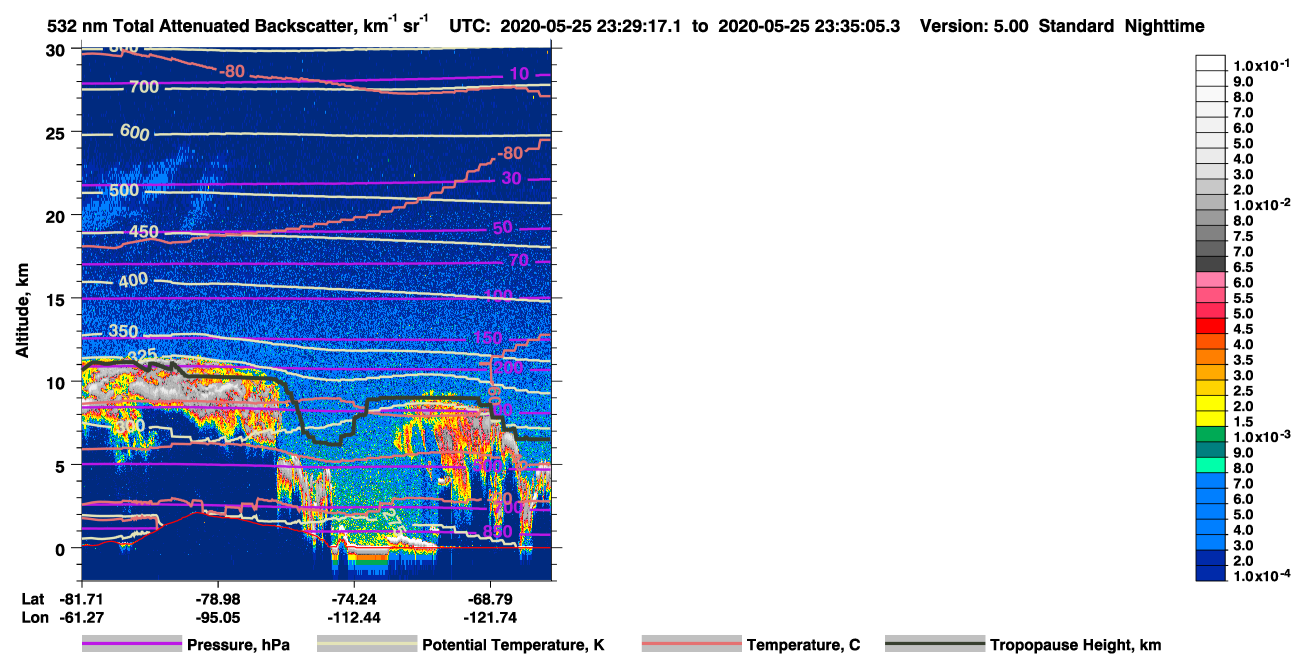Click the color bar label '1.0x10⁻²'

point(1262,204)
